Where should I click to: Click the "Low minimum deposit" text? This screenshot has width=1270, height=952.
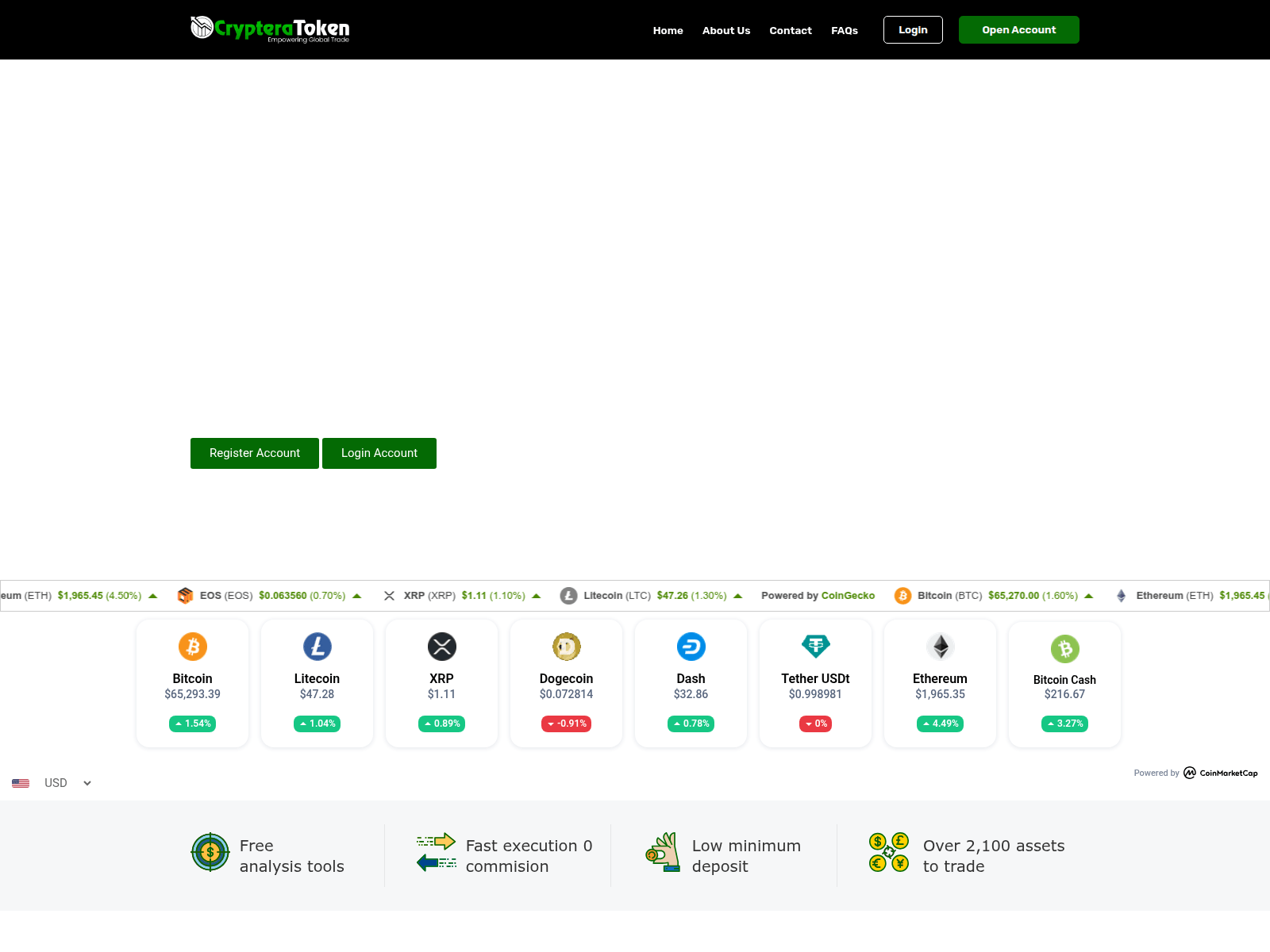746,856
